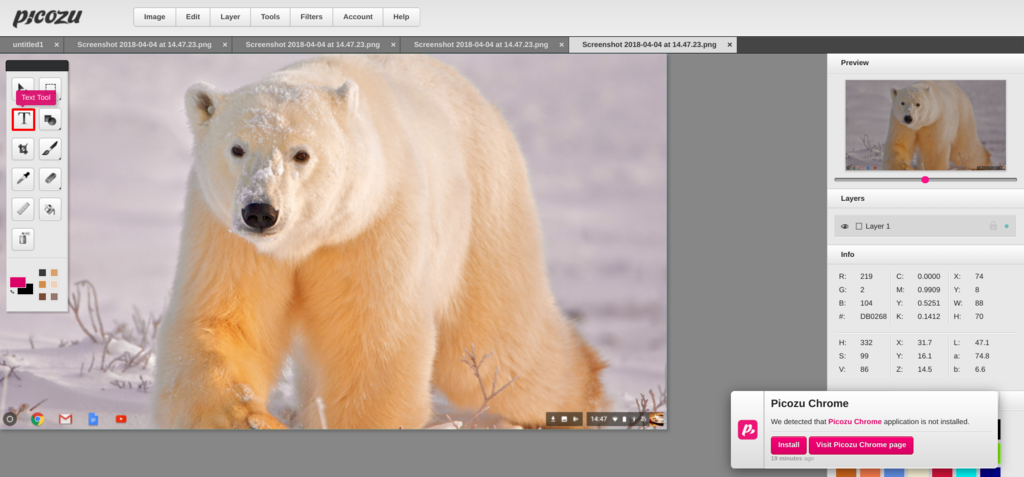Viewport: 1024px width, 477px height.
Task: Close the active highlighted Screenshot tab
Action: click(729, 45)
